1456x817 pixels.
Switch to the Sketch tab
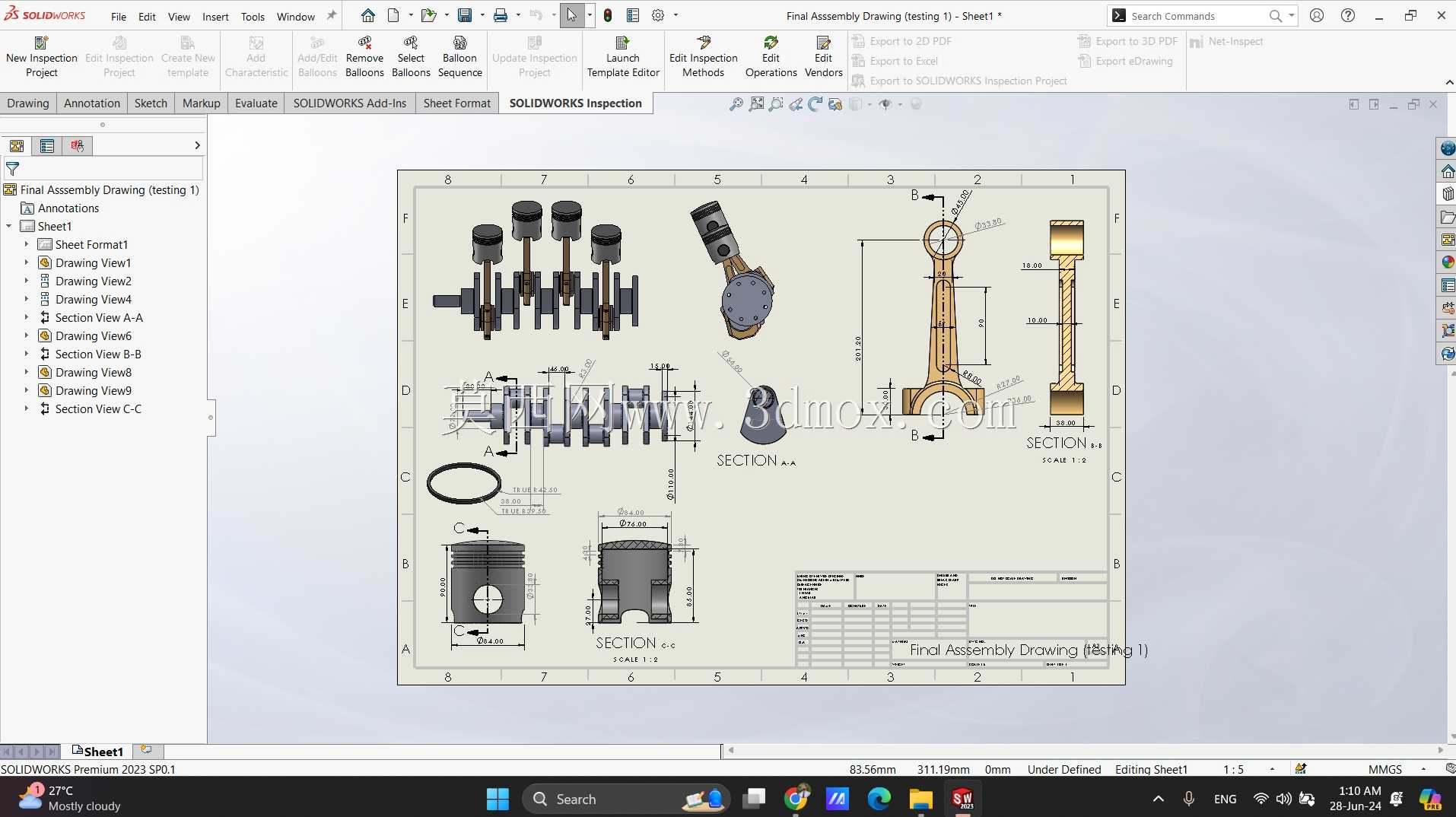click(151, 103)
